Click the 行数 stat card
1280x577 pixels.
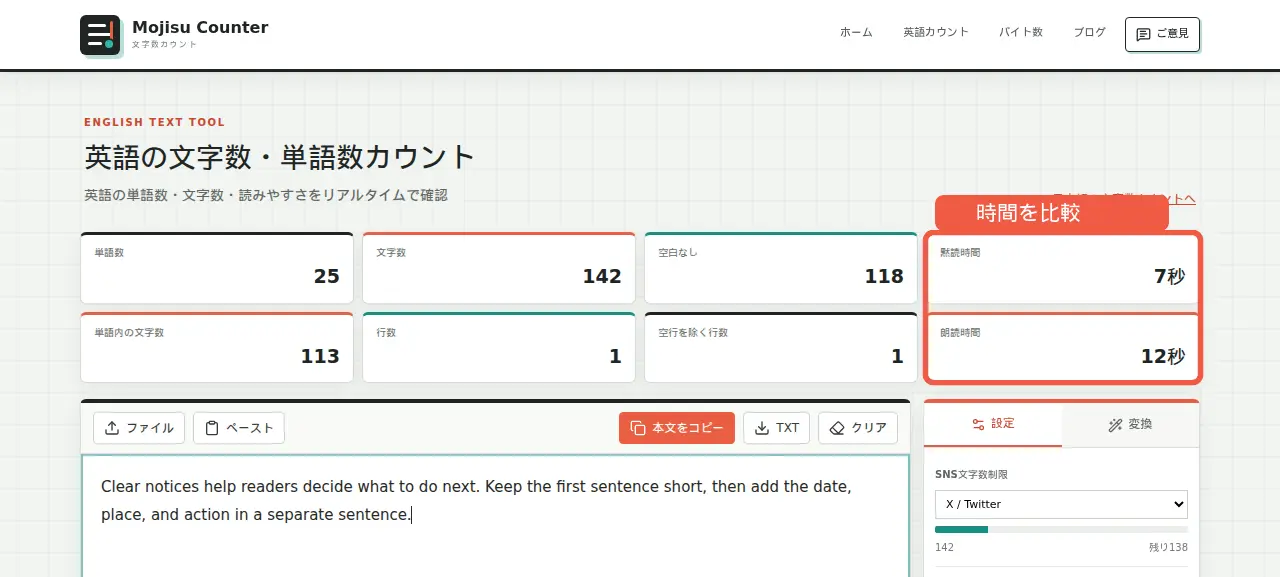[499, 348]
